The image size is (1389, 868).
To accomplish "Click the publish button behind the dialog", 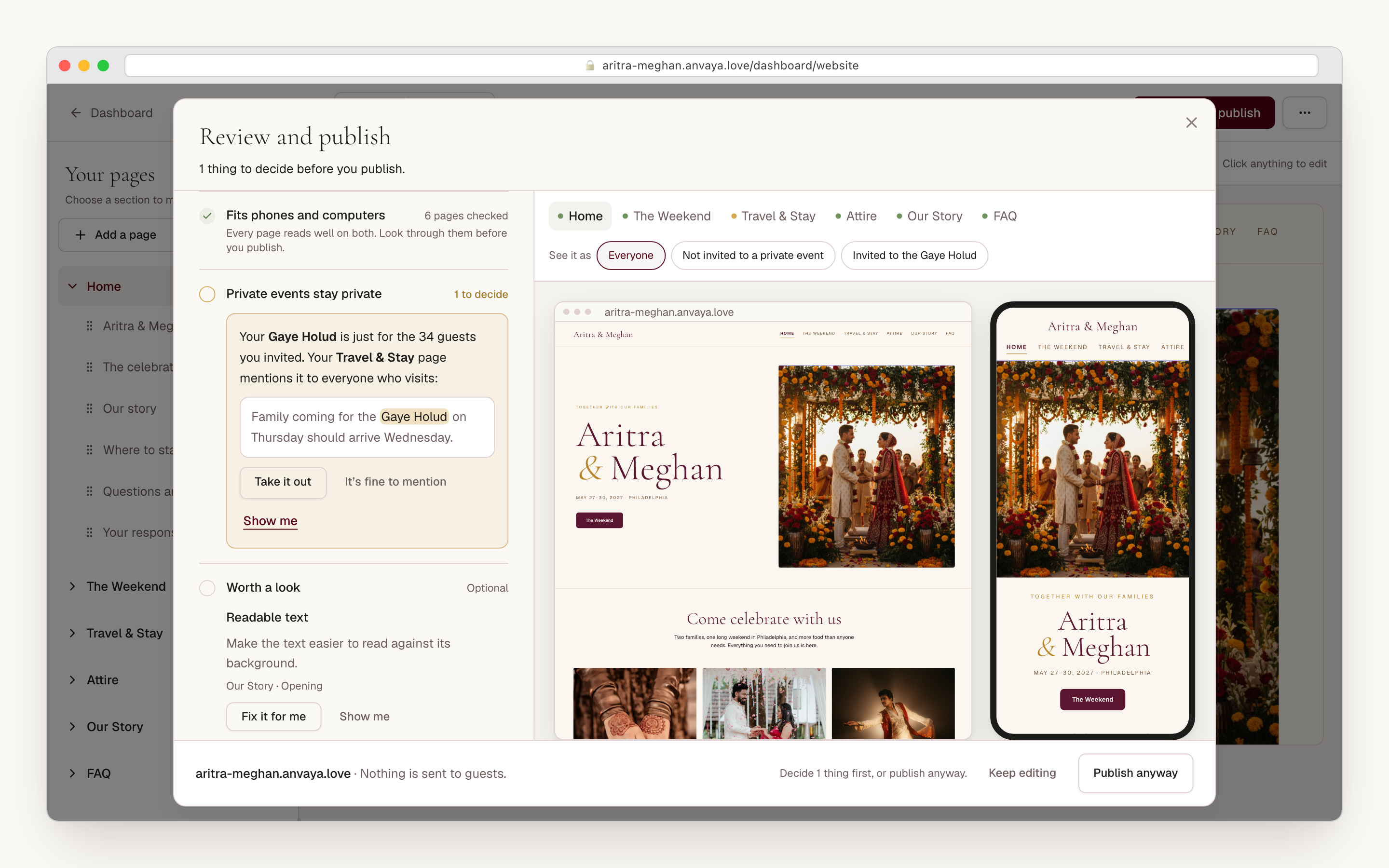I will 1244,113.
